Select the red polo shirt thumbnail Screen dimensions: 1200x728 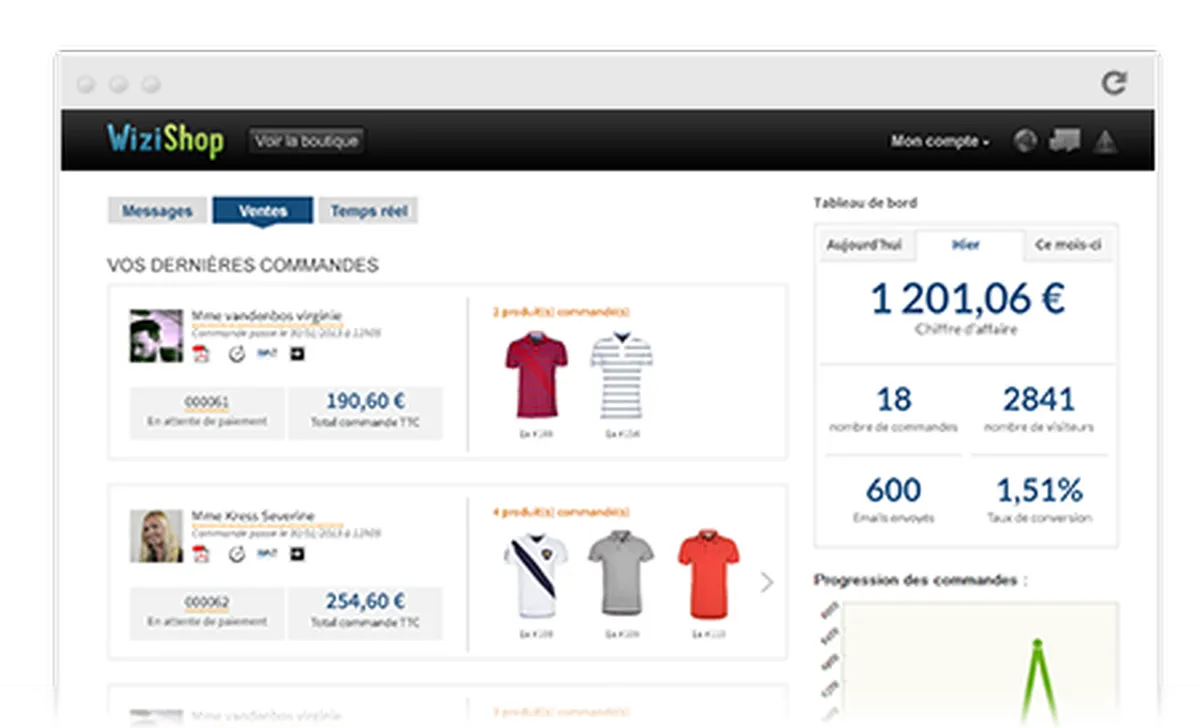[x=536, y=375]
